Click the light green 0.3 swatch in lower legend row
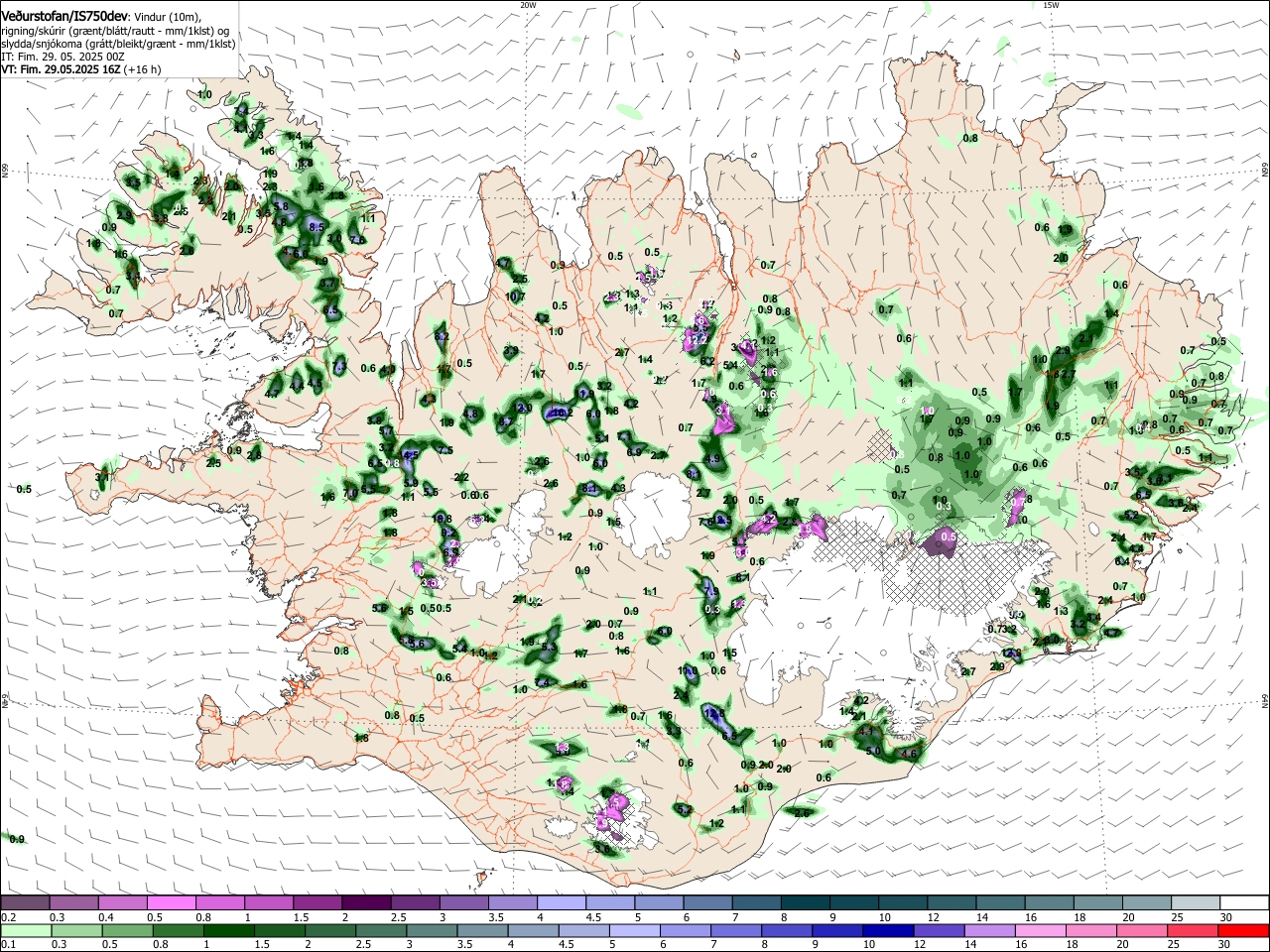The width and height of the screenshot is (1270, 952). [x=75, y=930]
